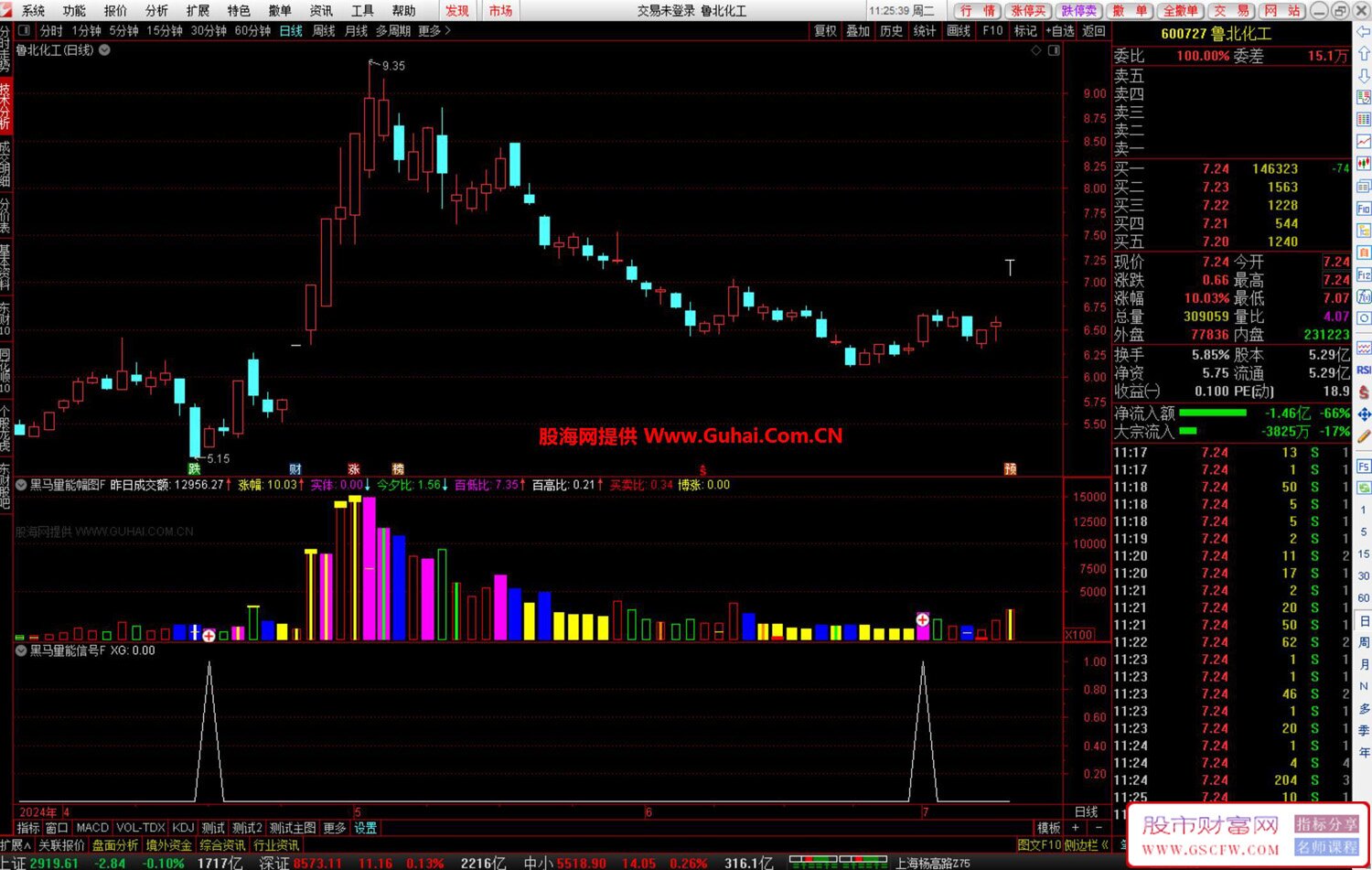Open the 分析 menu
The width and height of the screenshot is (1372, 870).
click(156, 10)
